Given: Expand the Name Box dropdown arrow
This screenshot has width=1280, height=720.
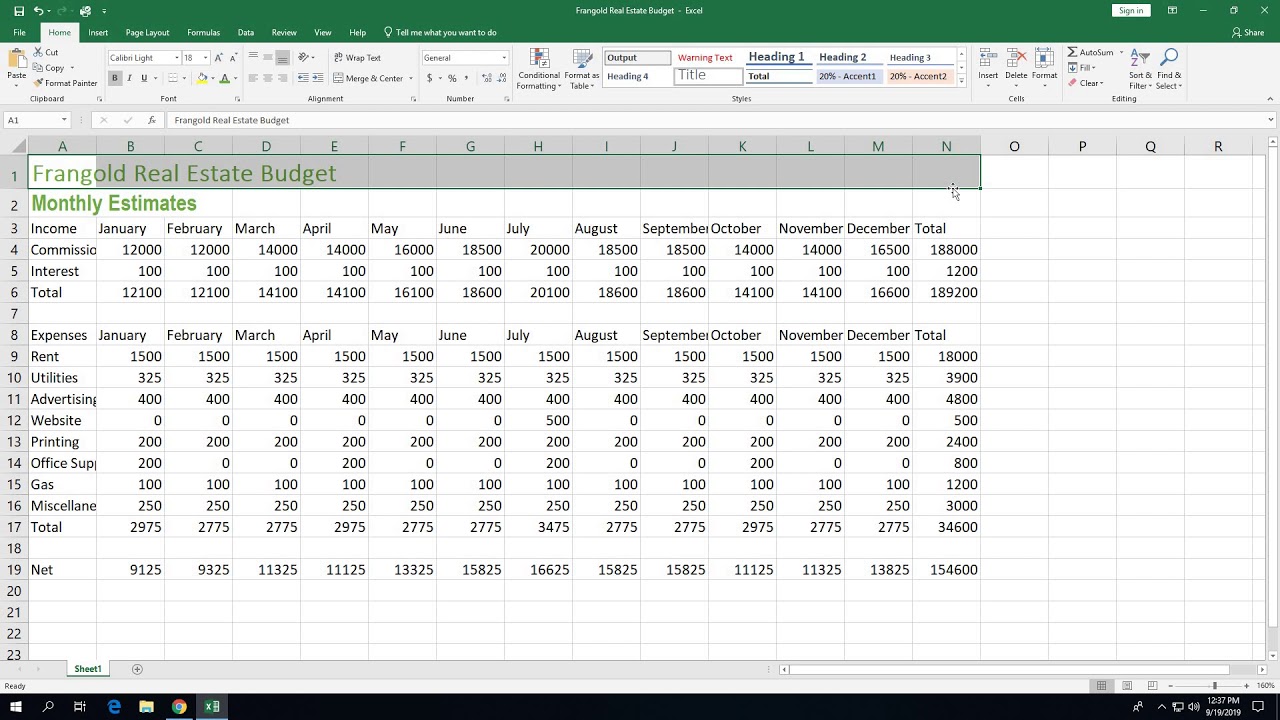Looking at the screenshot, I should coord(64,120).
